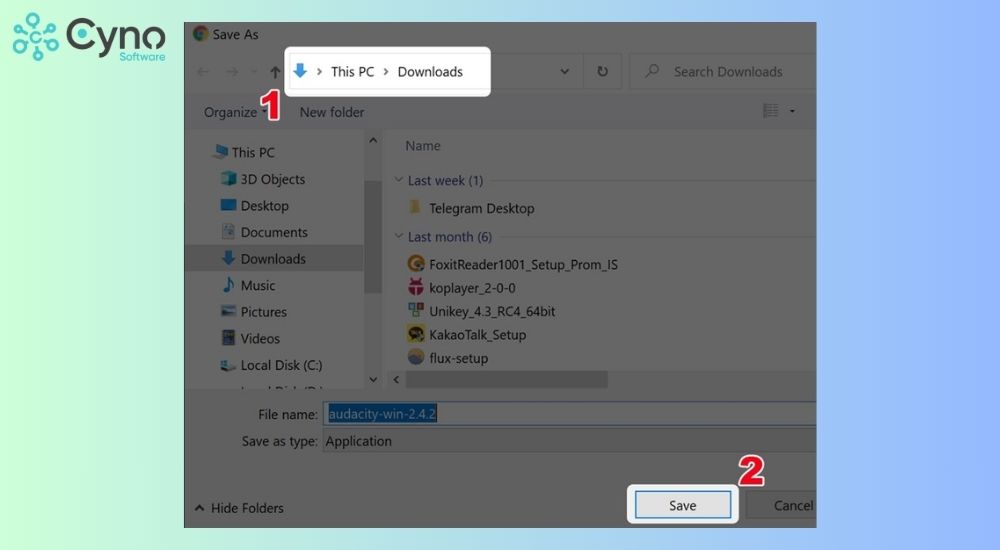The width and height of the screenshot is (1000, 550).
Task: Collapse the Last month group
Action: coord(399,236)
